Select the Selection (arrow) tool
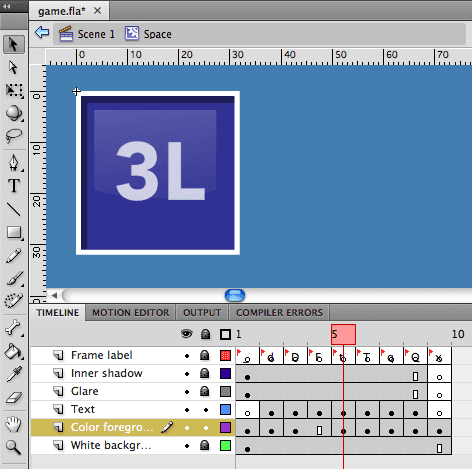 pyautogui.click(x=13, y=44)
